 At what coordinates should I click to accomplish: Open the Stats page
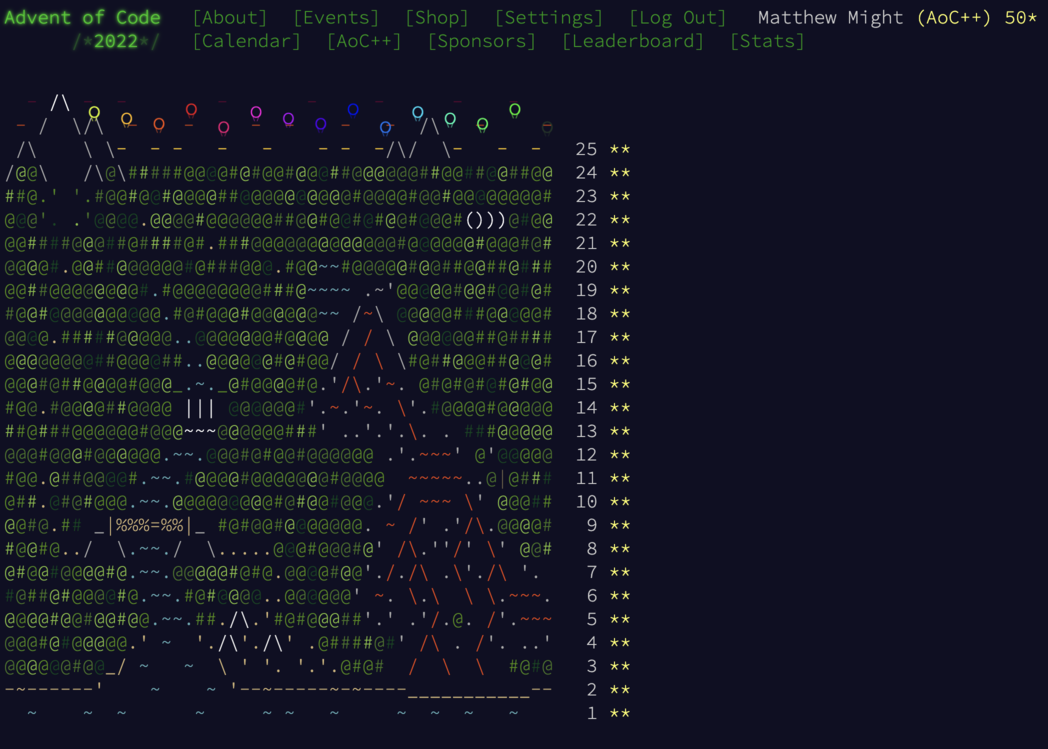point(767,41)
